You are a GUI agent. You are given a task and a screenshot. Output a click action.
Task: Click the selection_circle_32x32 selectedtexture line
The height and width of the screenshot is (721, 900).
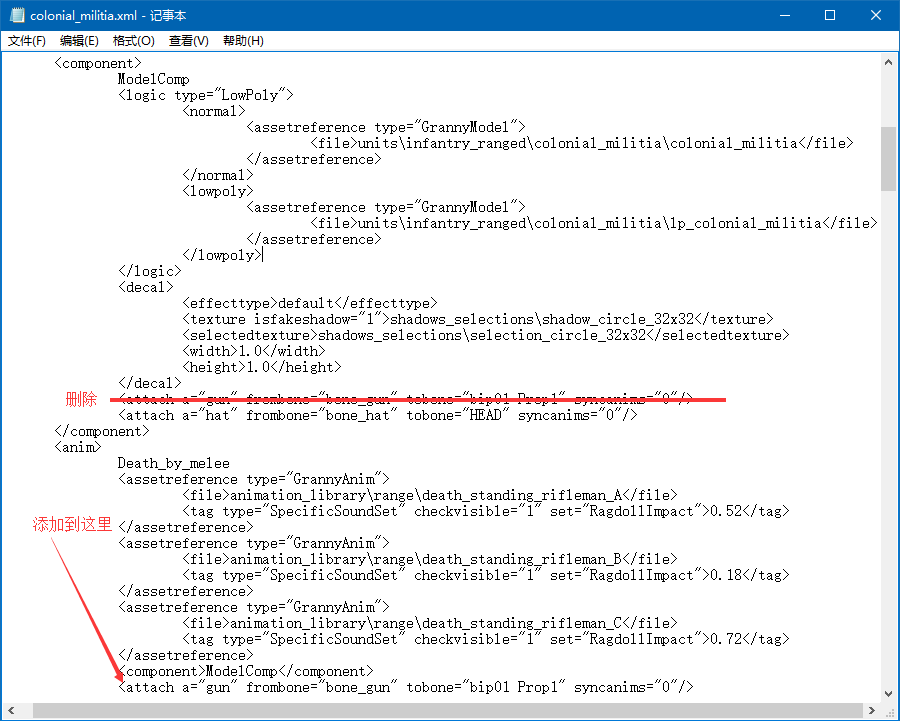click(x=486, y=335)
